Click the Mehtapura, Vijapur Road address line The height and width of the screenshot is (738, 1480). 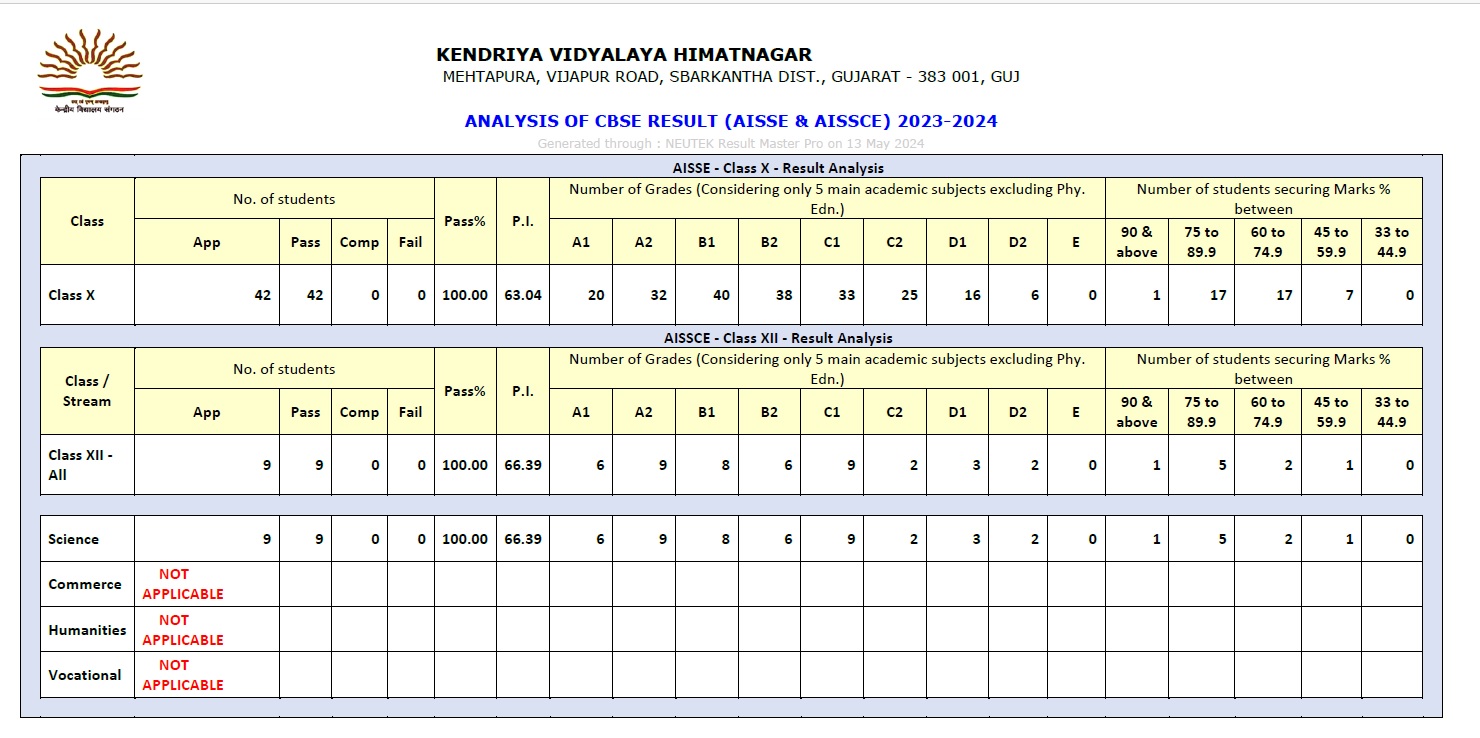coord(731,77)
